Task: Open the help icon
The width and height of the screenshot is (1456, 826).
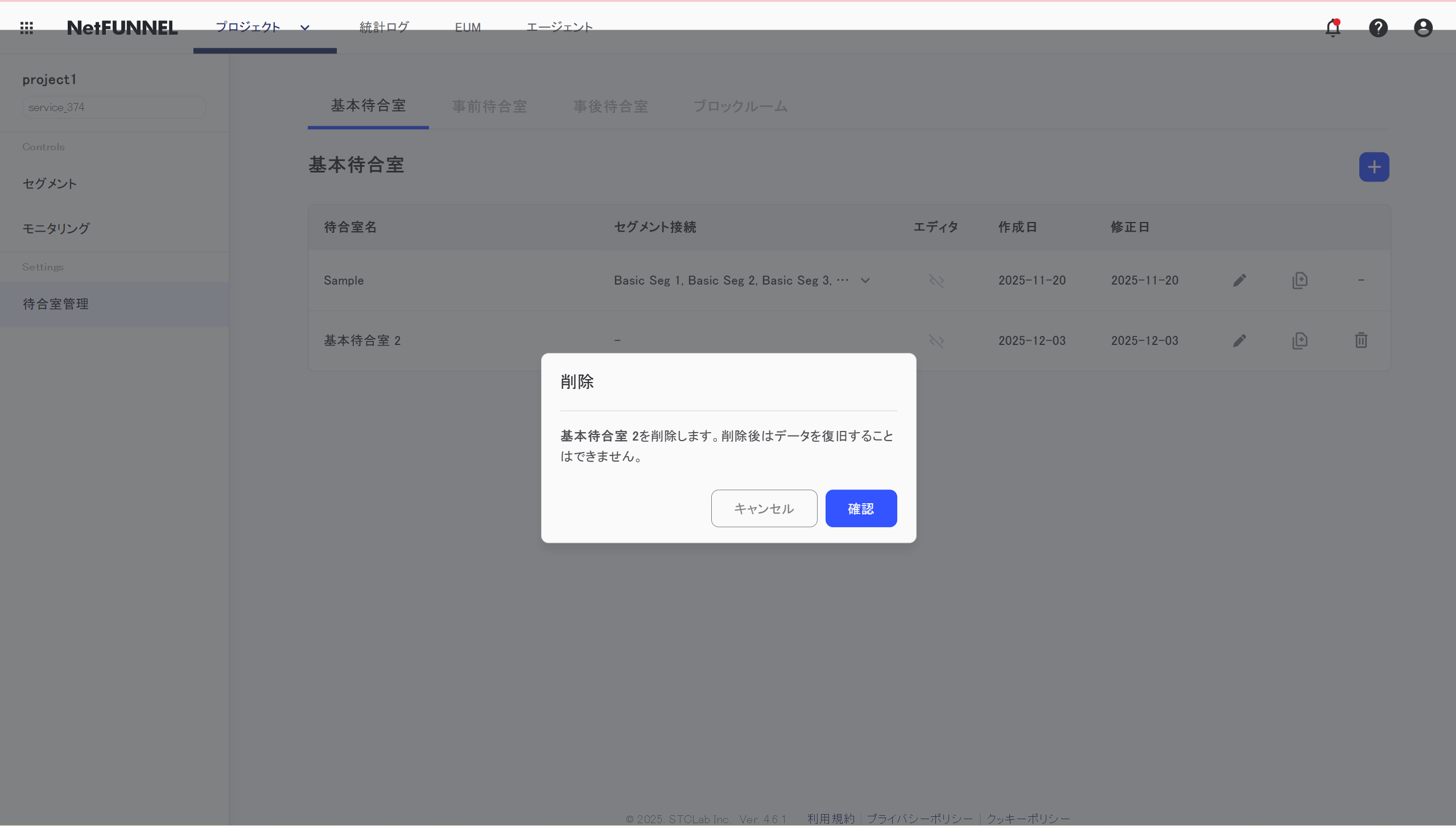Action: [1379, 27]
